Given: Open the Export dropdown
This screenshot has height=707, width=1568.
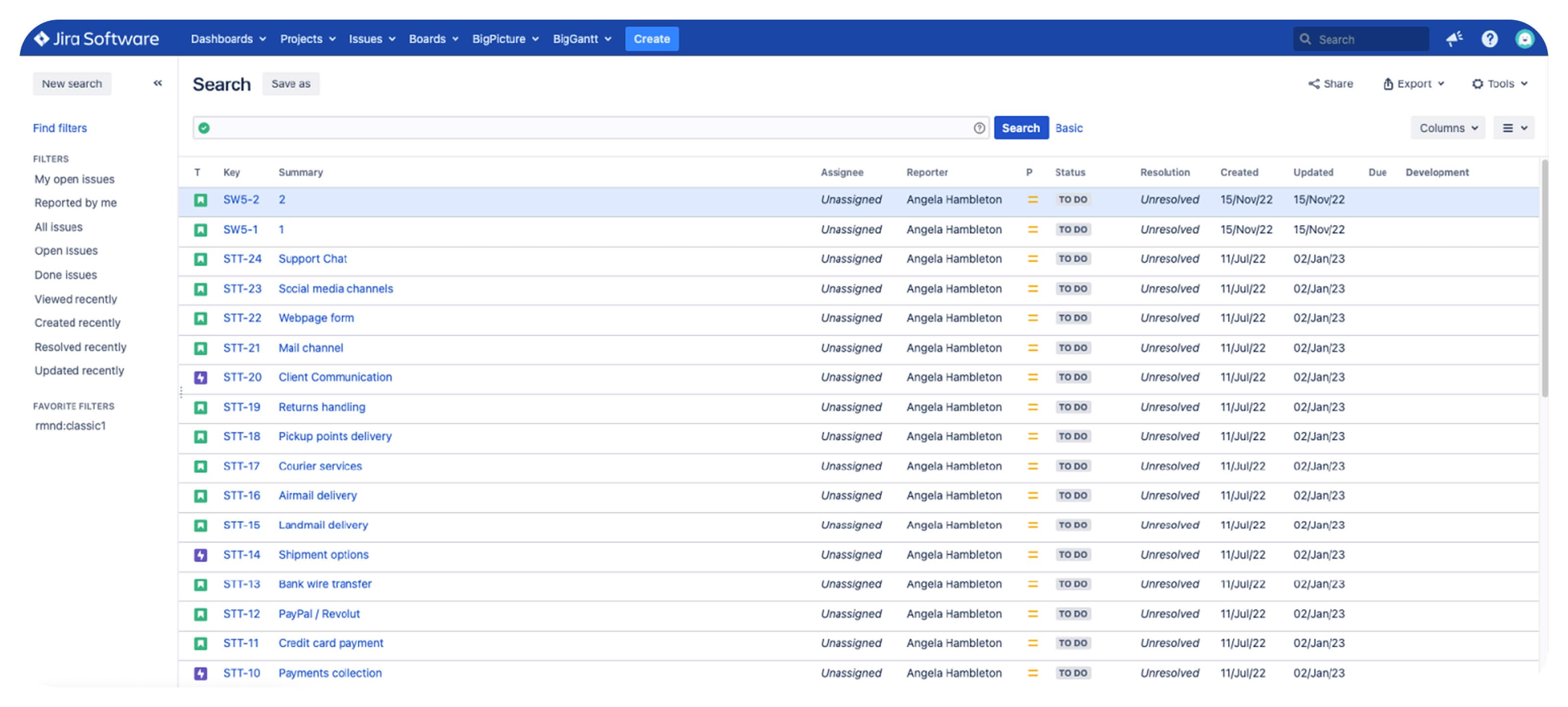Looking at the screenshot, I should [1413, 83].
